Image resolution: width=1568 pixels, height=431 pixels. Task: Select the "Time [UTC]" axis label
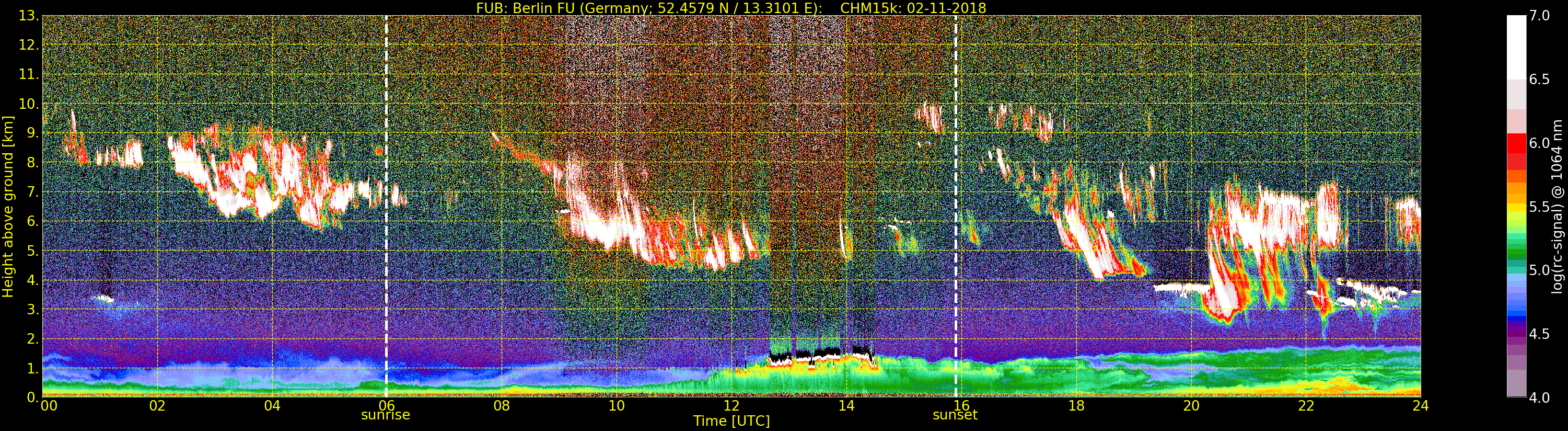[731, 421]
